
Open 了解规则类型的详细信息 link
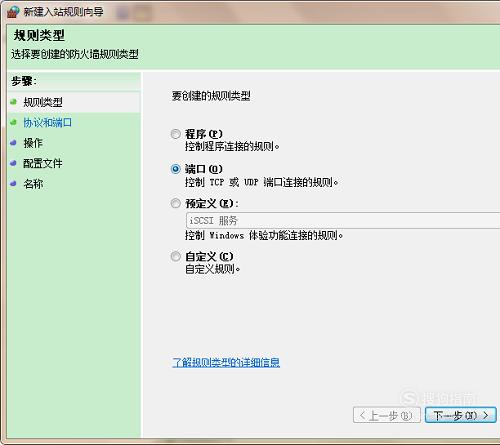(226, 362)
